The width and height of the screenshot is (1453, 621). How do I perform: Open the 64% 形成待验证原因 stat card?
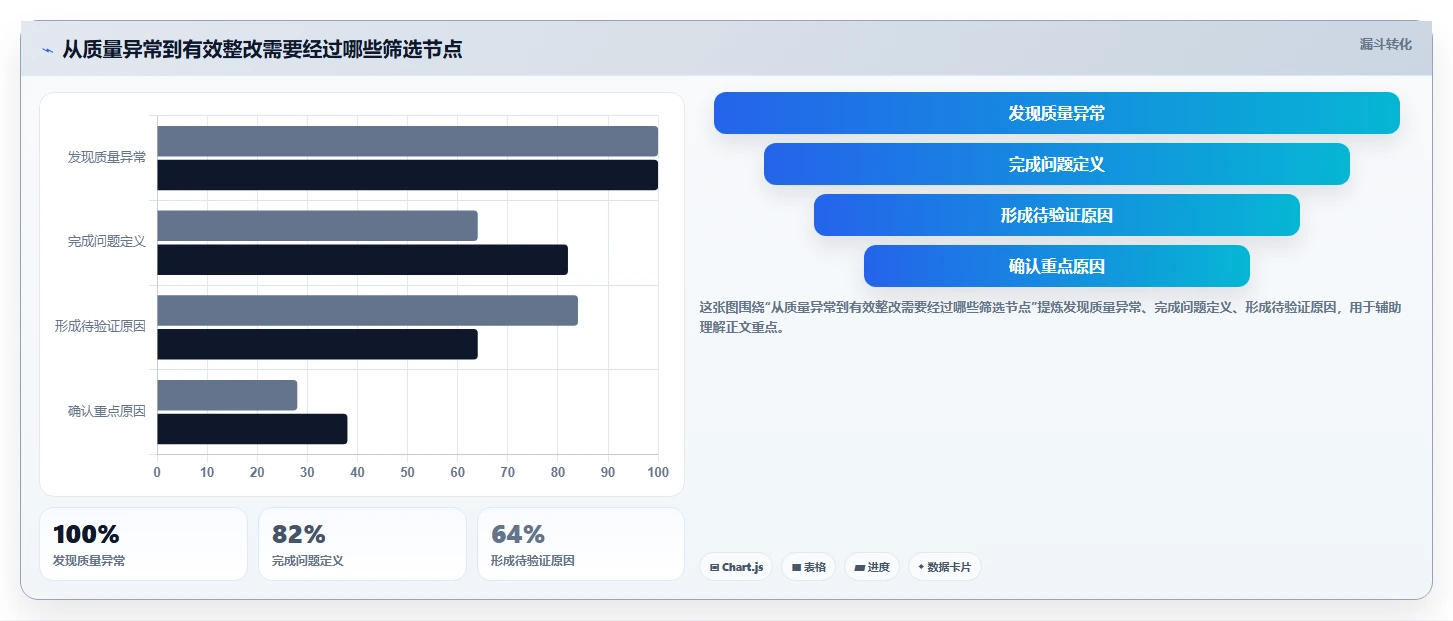click(x=581, y=544)
